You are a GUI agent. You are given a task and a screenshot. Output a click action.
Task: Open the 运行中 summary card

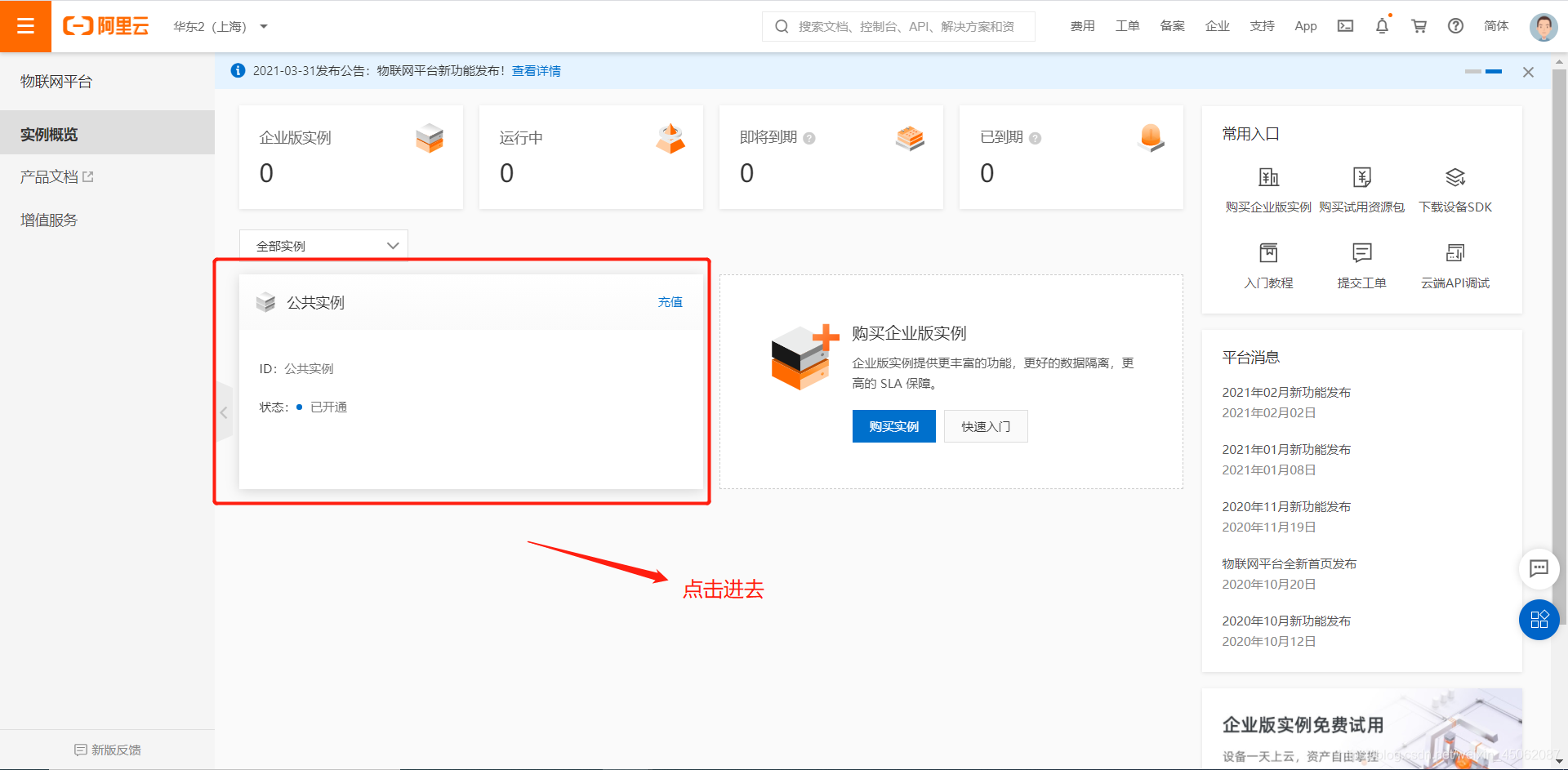coord(591,157)
